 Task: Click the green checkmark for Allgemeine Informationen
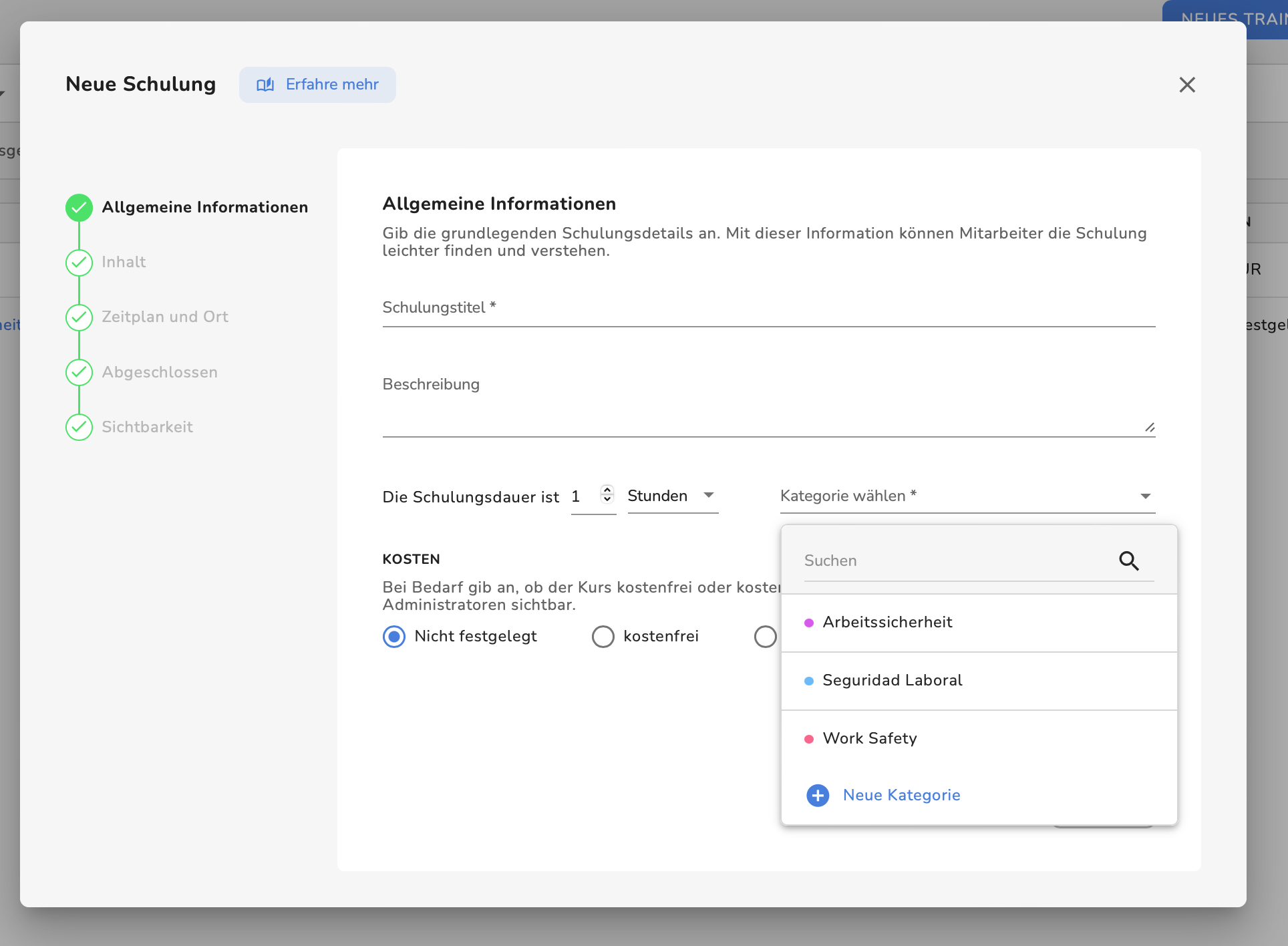click(79, 208)
